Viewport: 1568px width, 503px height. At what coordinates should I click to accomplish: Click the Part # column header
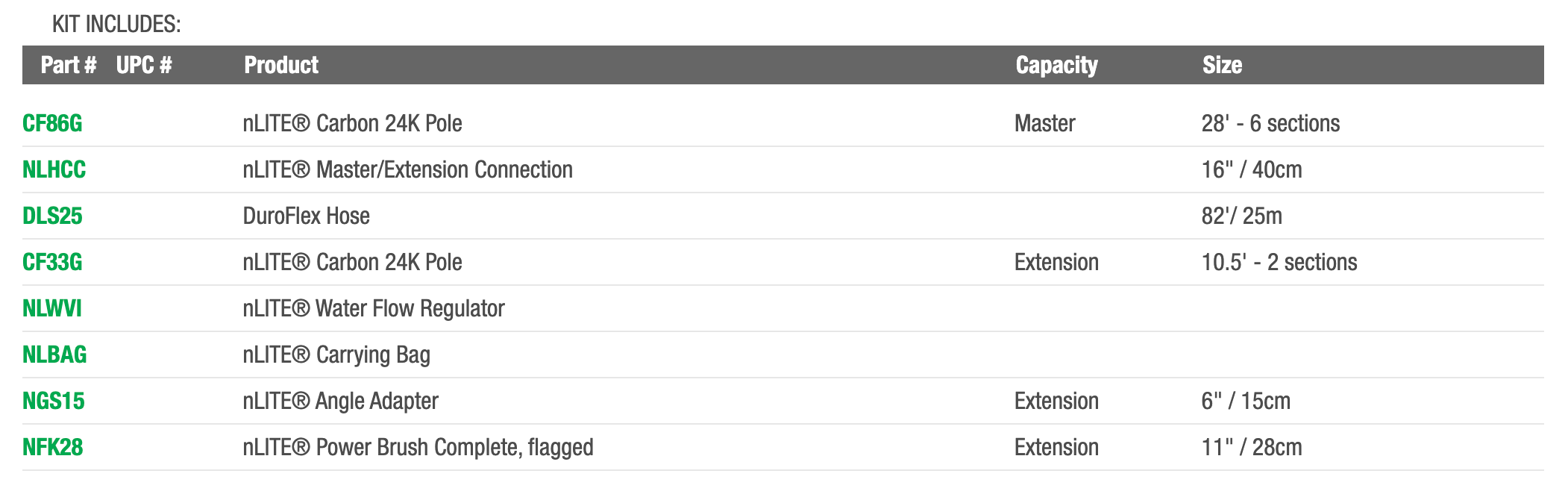[x=69, y=65]
